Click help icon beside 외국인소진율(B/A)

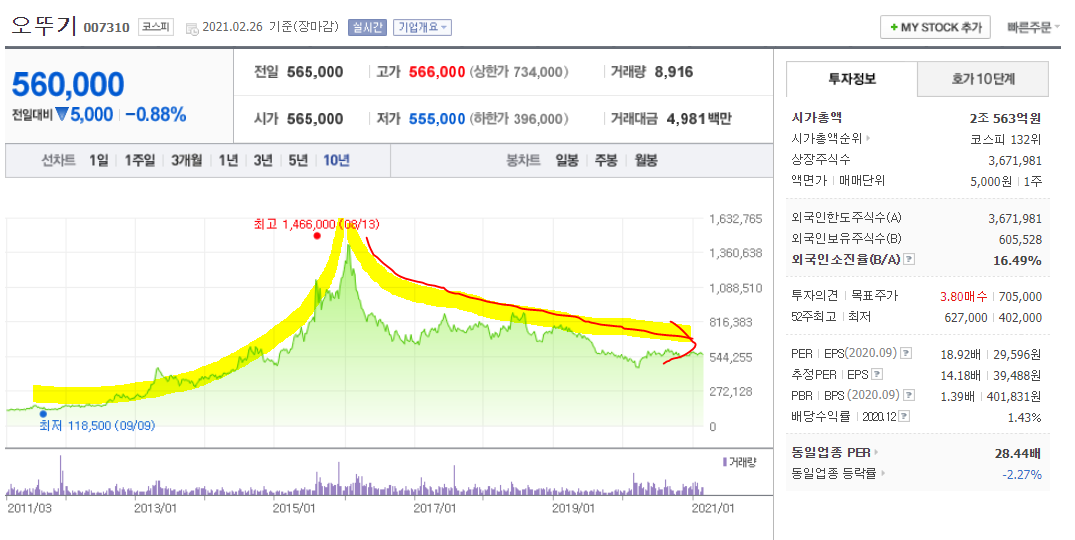(909, 259)
